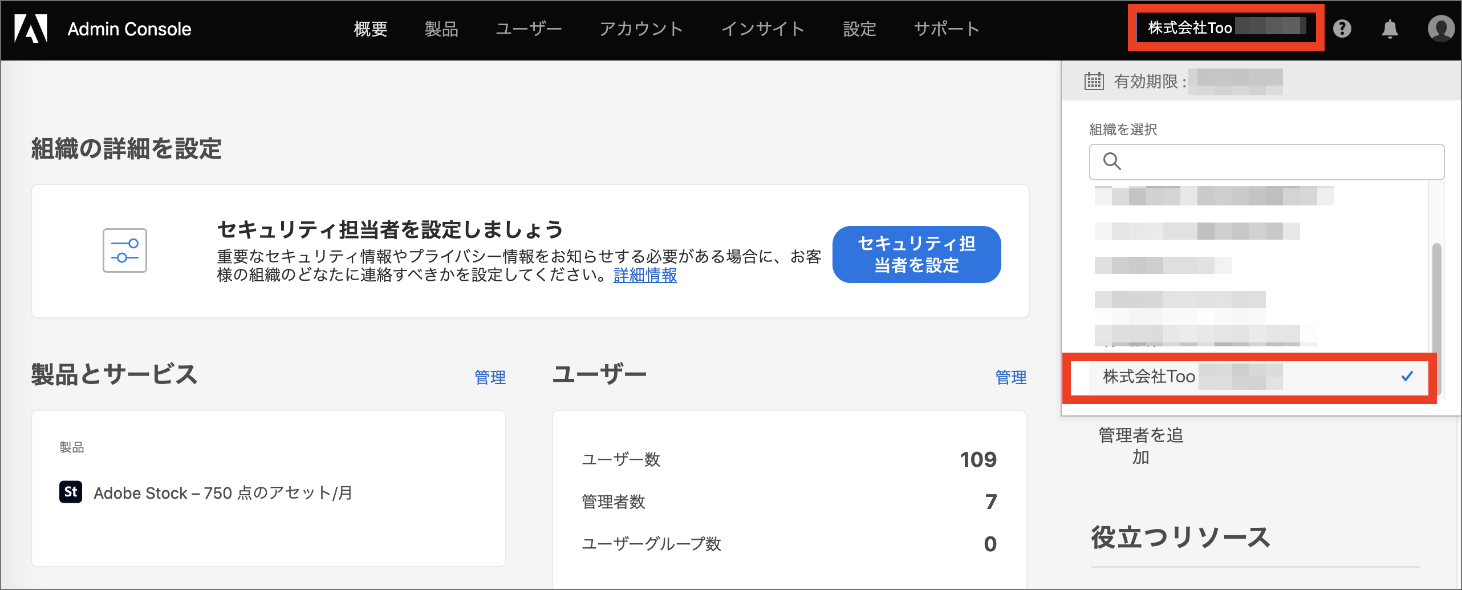Image resolution: width=1462 pixels, height=590 pixels.
Task: Switch to the アカウント tab
Action: tap(641, 29)
